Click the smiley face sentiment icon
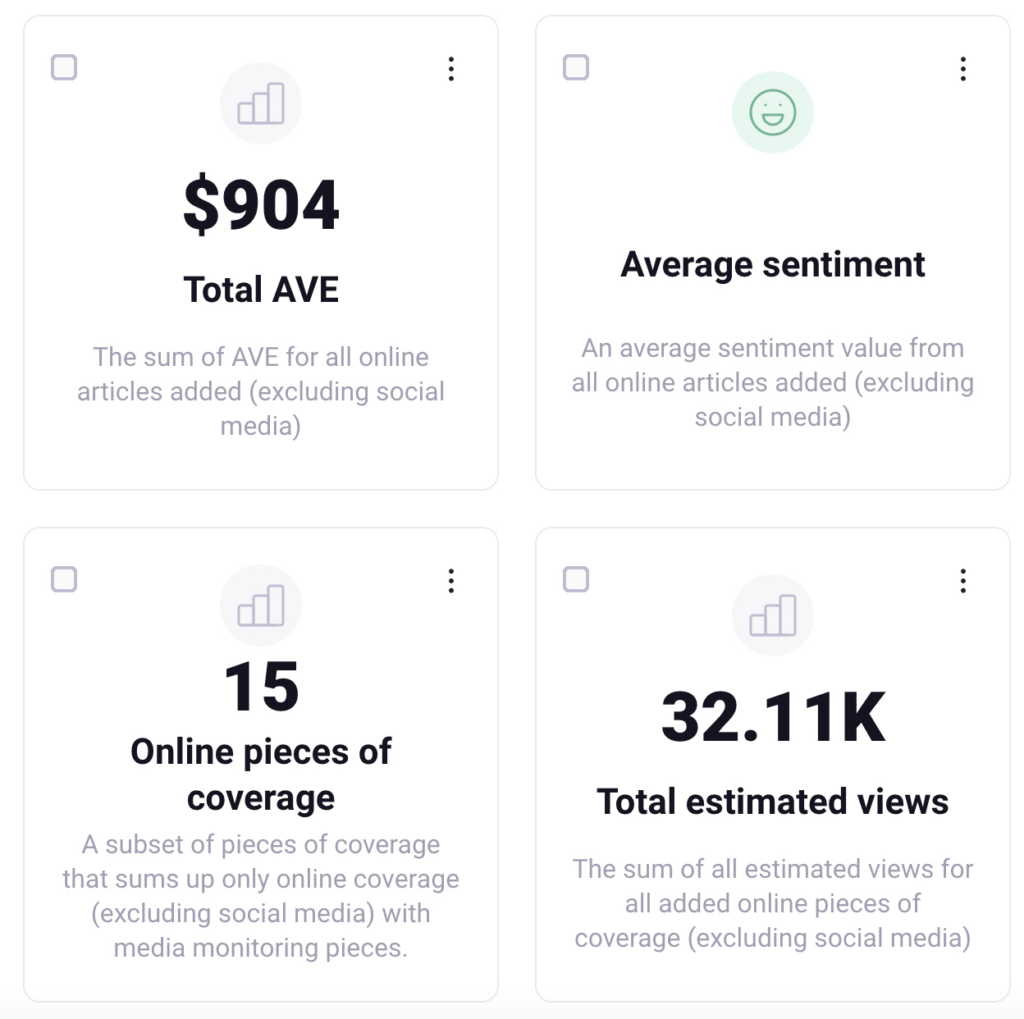 (773, 111)
